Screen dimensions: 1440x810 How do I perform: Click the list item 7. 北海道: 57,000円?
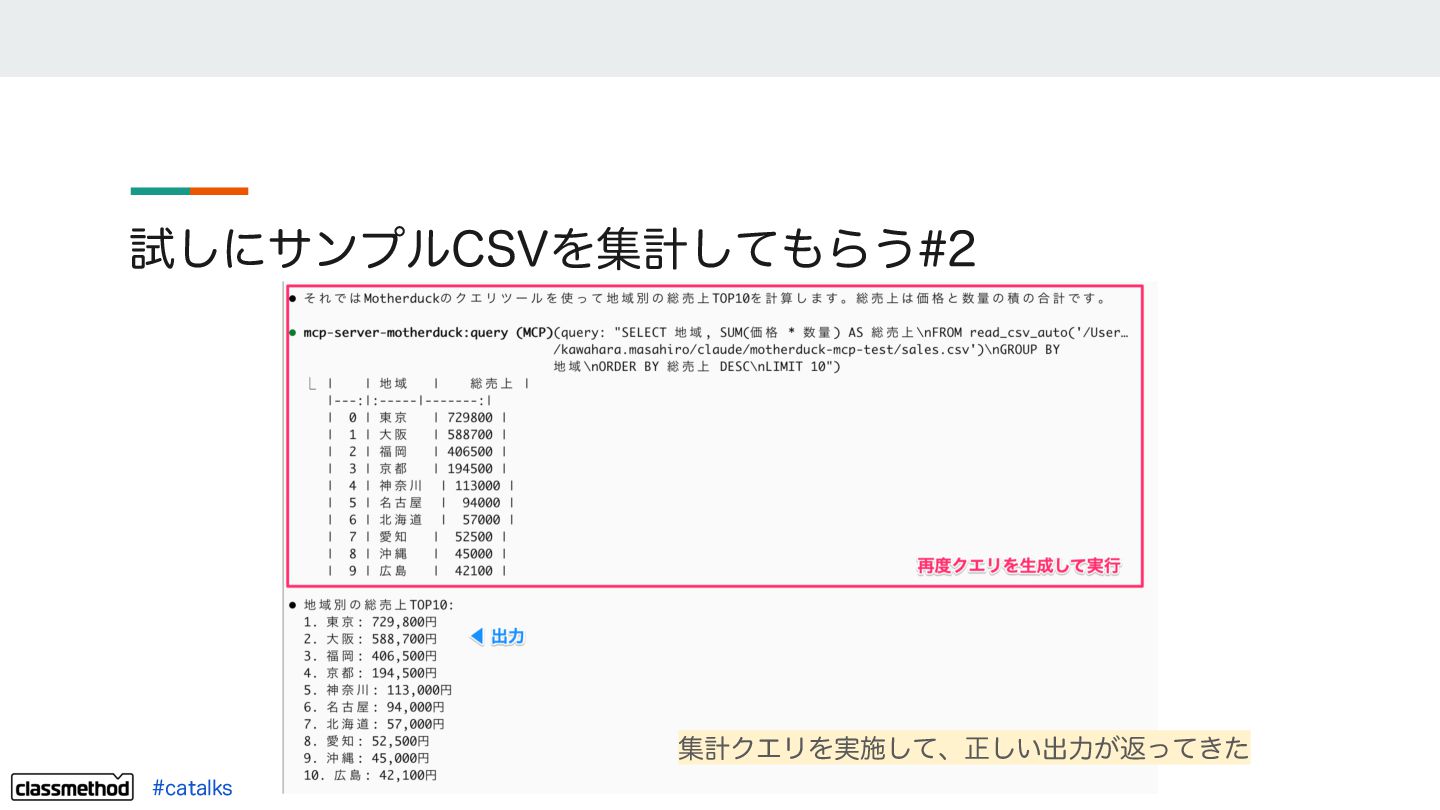point(373,723)
